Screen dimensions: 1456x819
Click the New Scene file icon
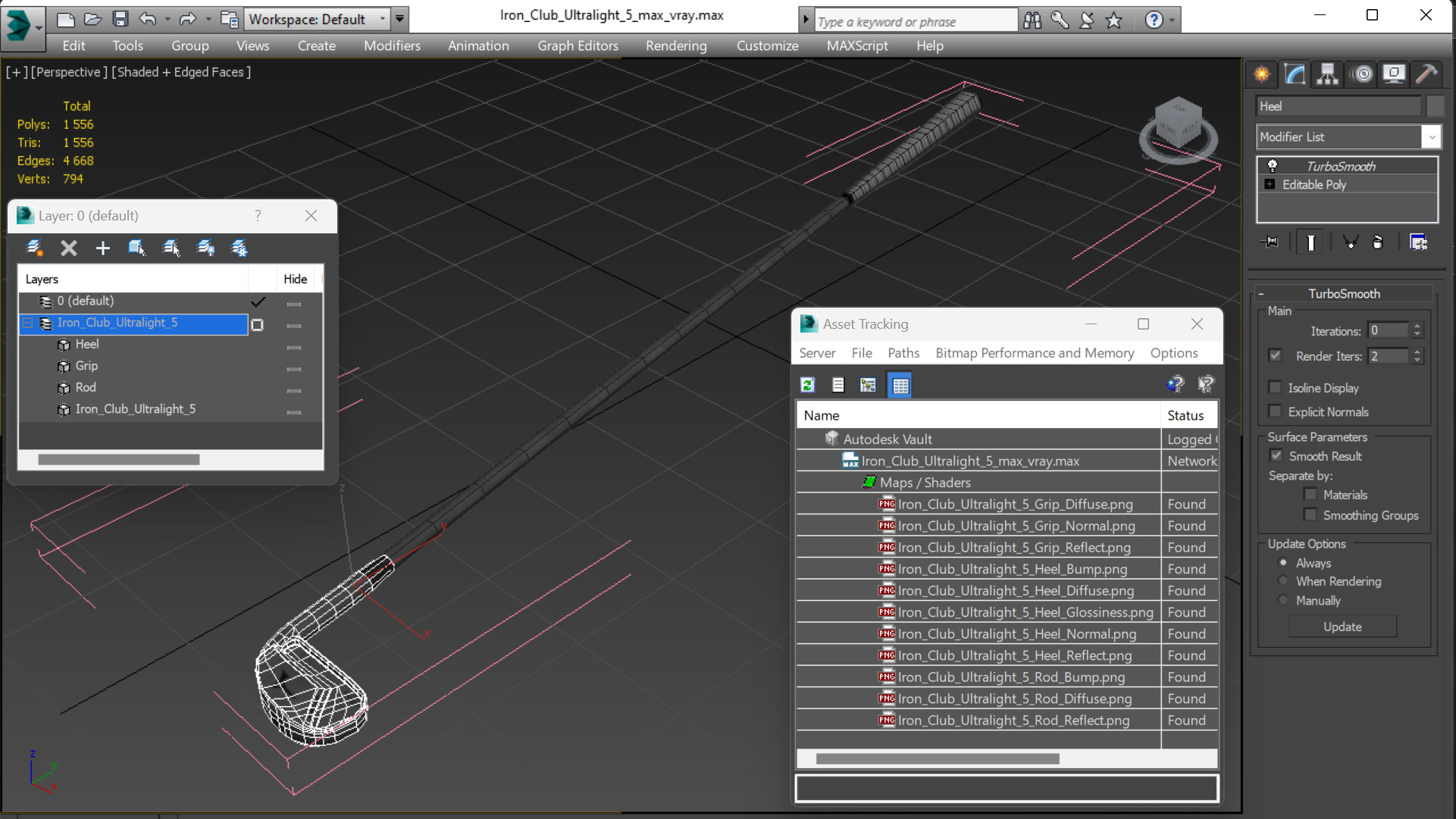pos(66,20)
